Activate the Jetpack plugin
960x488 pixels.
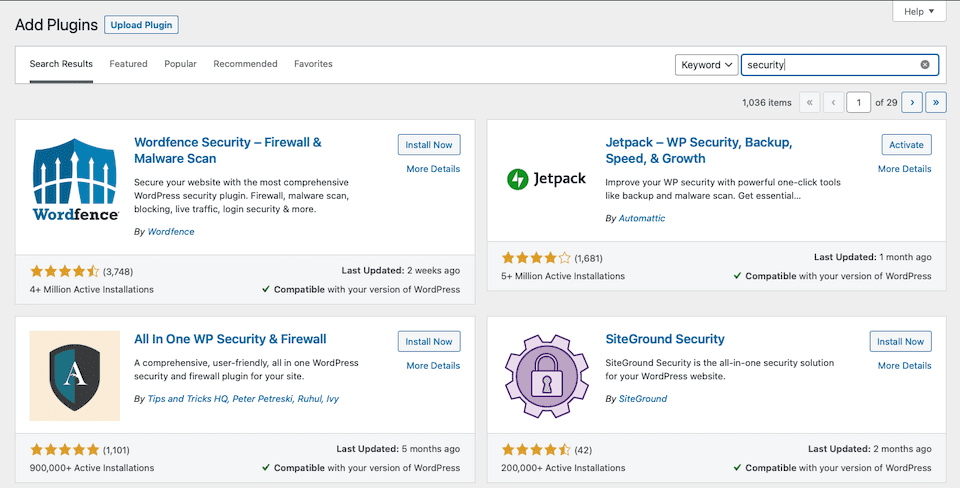click(907, 145)
